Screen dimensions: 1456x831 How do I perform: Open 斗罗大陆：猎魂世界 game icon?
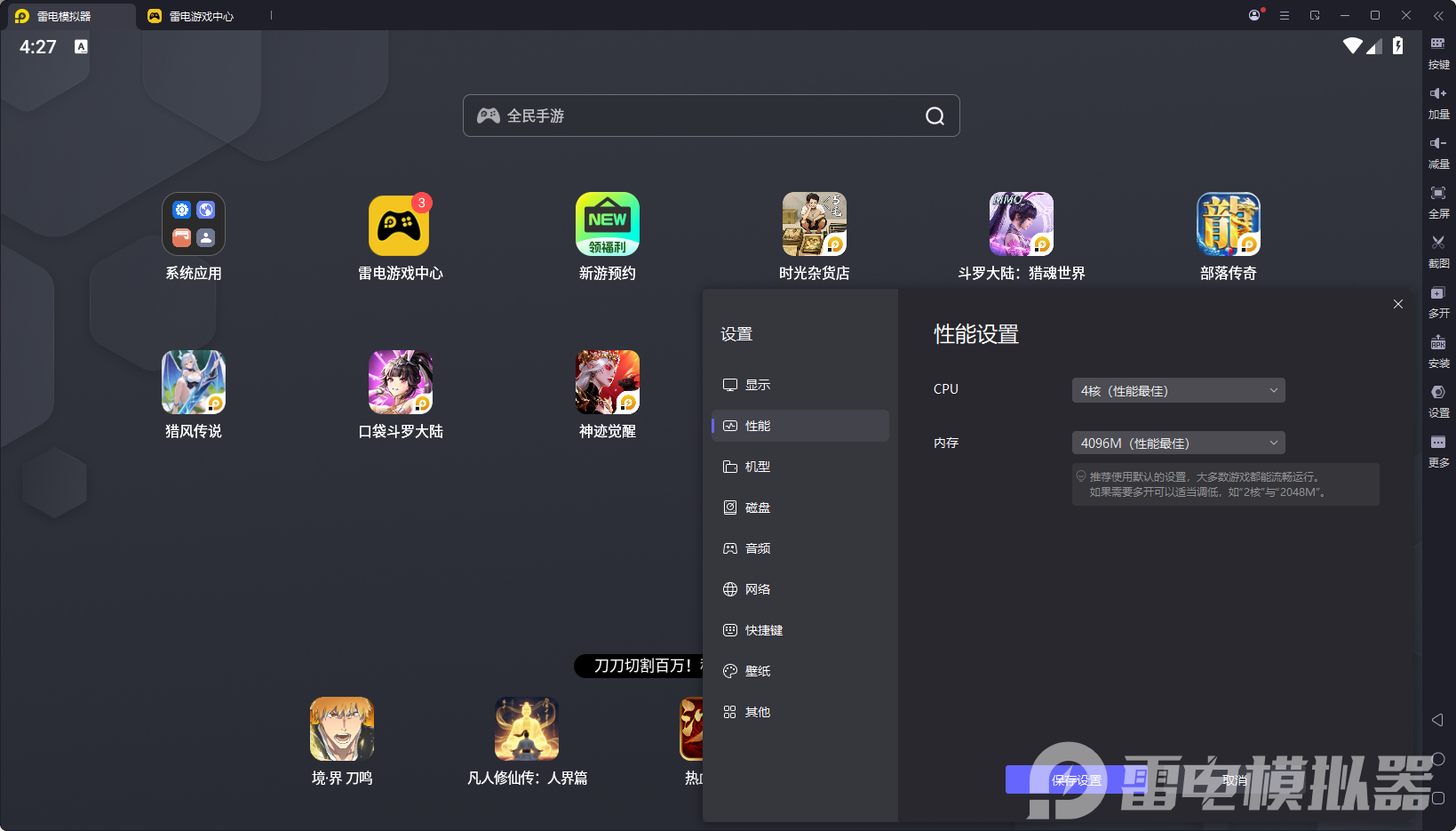1022,224
